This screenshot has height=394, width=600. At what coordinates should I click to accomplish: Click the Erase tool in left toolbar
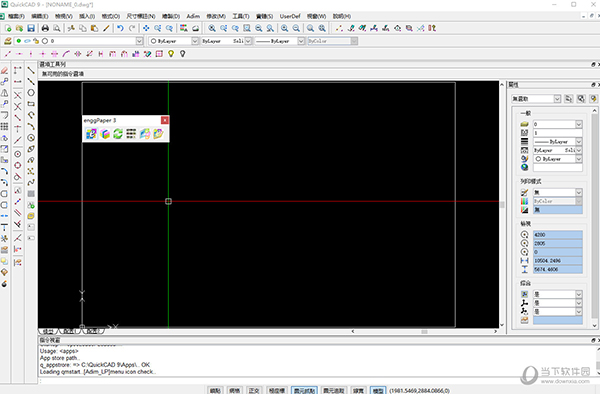(x=4, y=70)
